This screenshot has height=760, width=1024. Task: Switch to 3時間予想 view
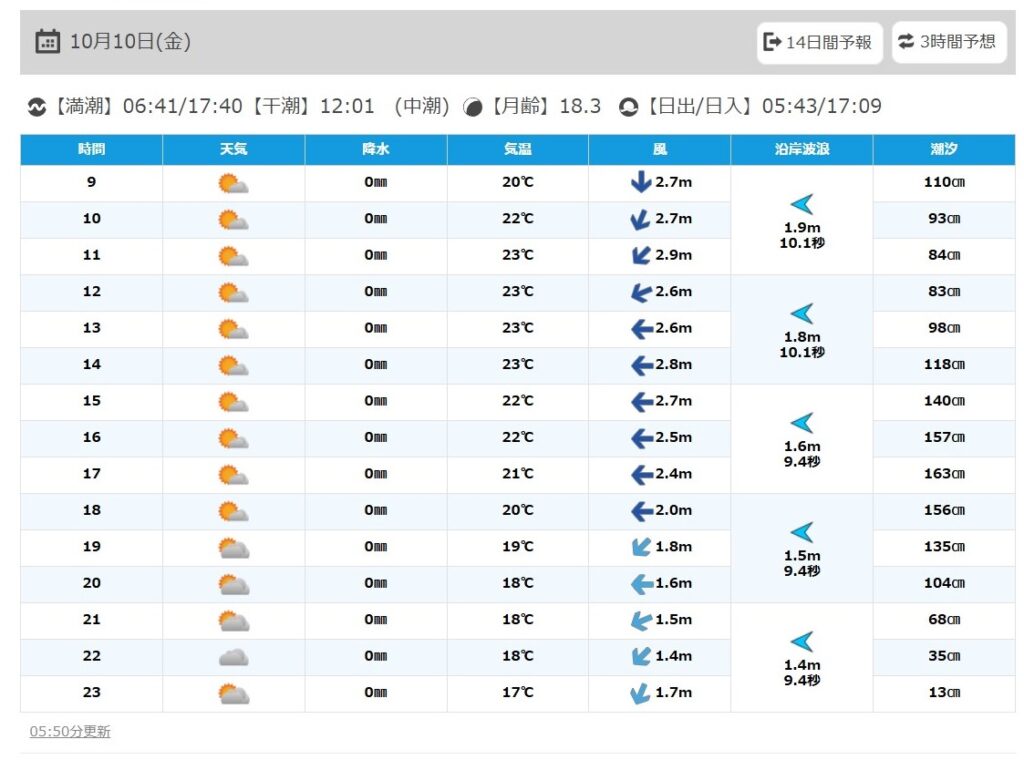948,42
